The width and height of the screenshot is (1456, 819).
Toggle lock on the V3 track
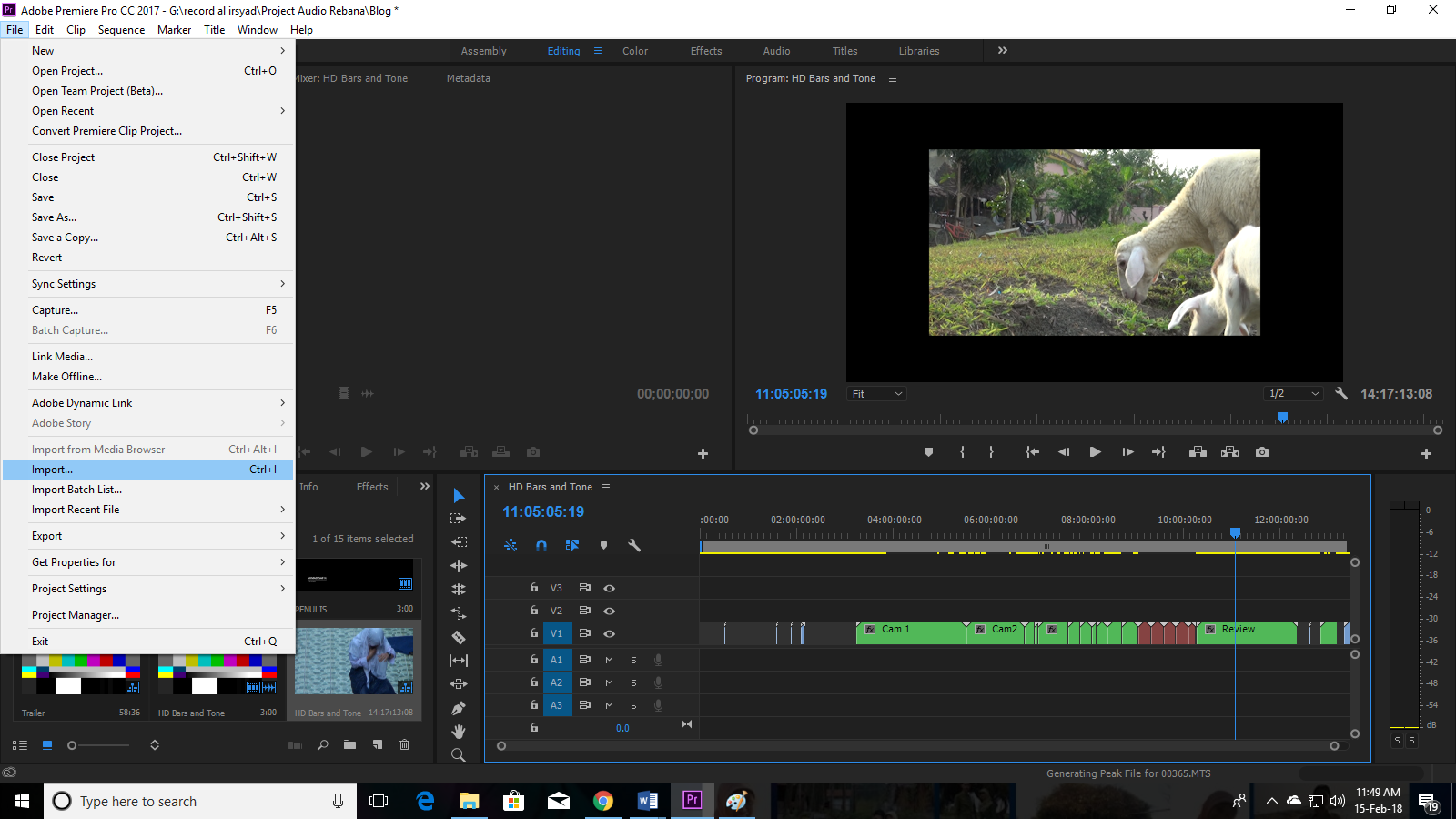(x=534, y=588)
